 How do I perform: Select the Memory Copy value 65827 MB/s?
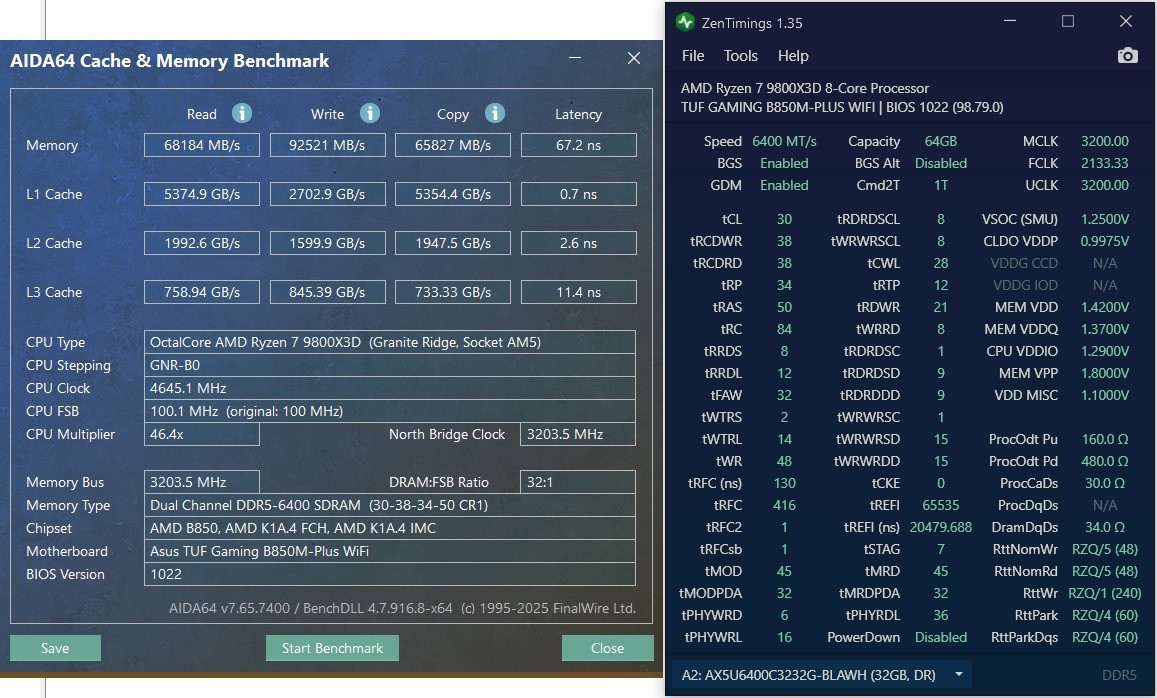(x=453, y=145)
